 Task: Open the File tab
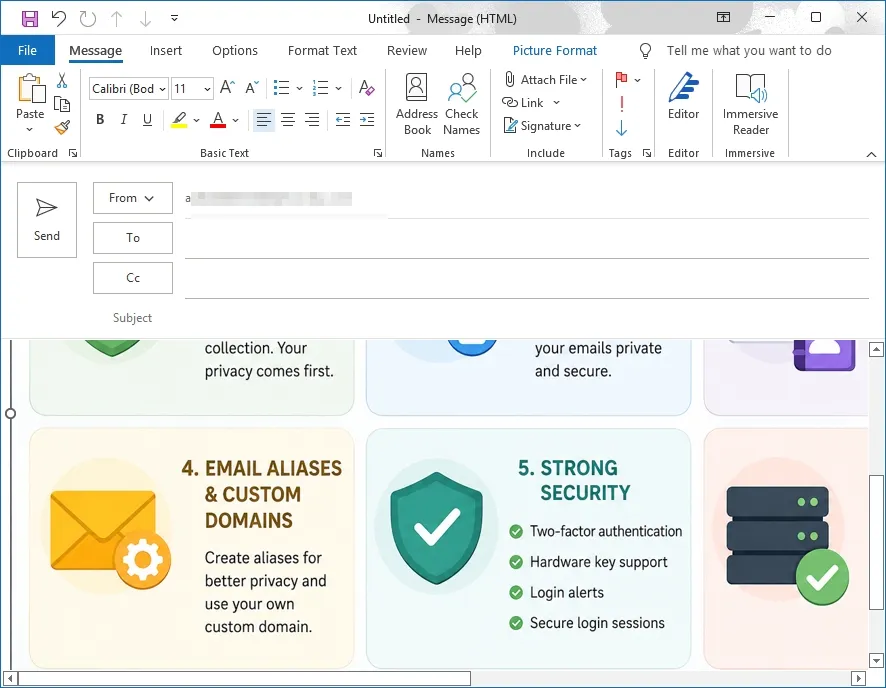click(x=27, y=50)
